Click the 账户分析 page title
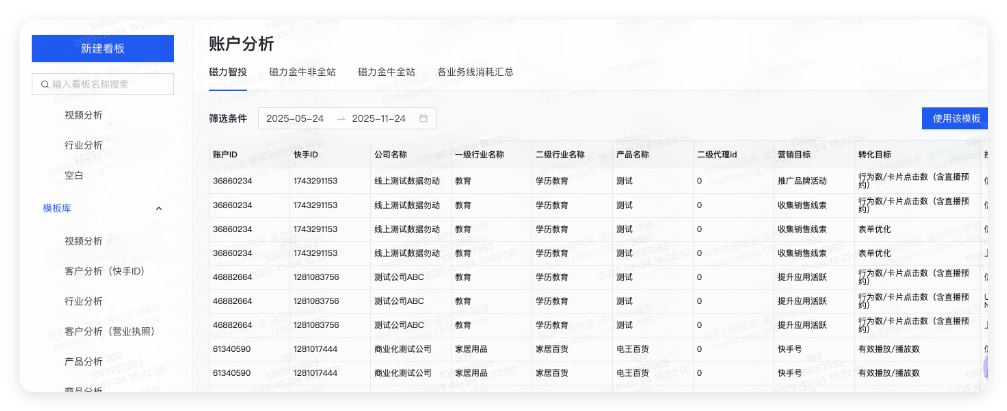The width and height of the screenshot is (1007, 411). tap(241, 44)
